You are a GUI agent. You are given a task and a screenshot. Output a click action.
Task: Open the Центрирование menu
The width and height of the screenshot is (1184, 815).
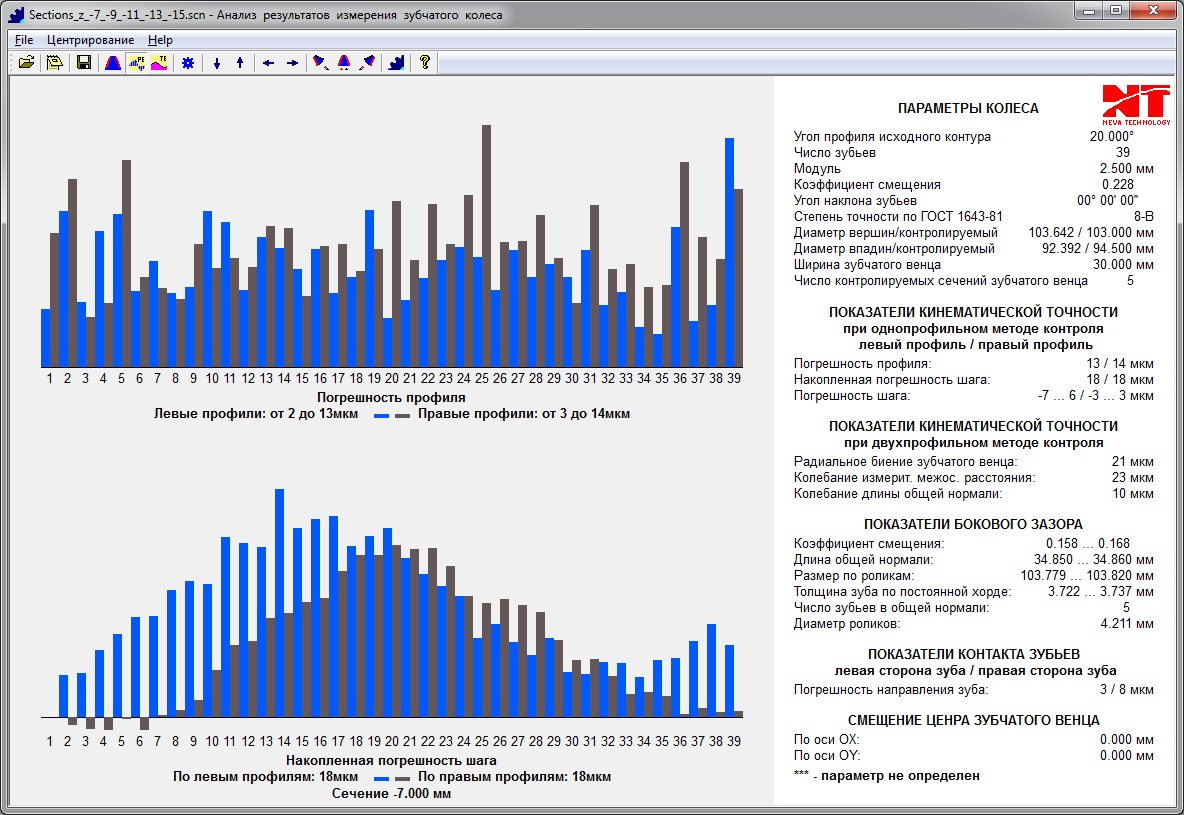pos(91,40)
